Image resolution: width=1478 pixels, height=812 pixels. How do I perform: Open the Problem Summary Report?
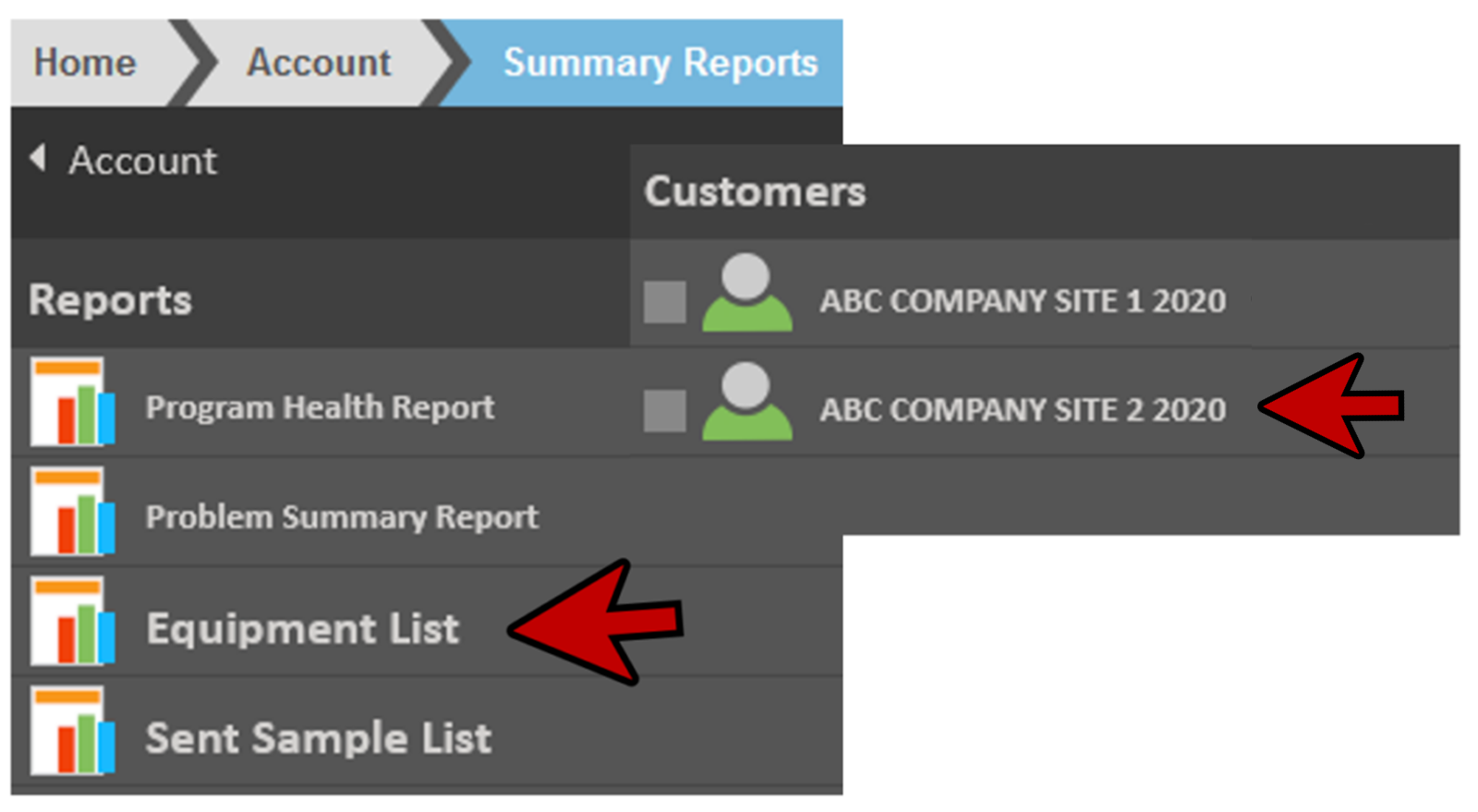click(342, 517)
